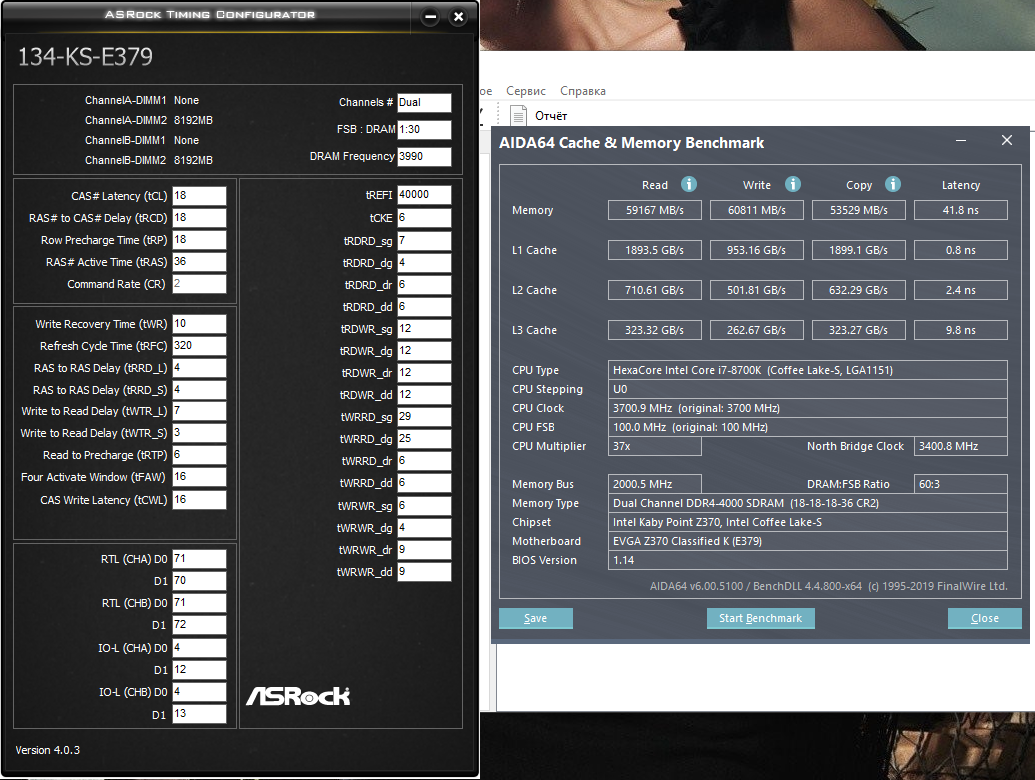1035x780 pixels.
Task: Click the North Bridge Clock value 3400.8 MHz
Action: click(x=960, y=446)
